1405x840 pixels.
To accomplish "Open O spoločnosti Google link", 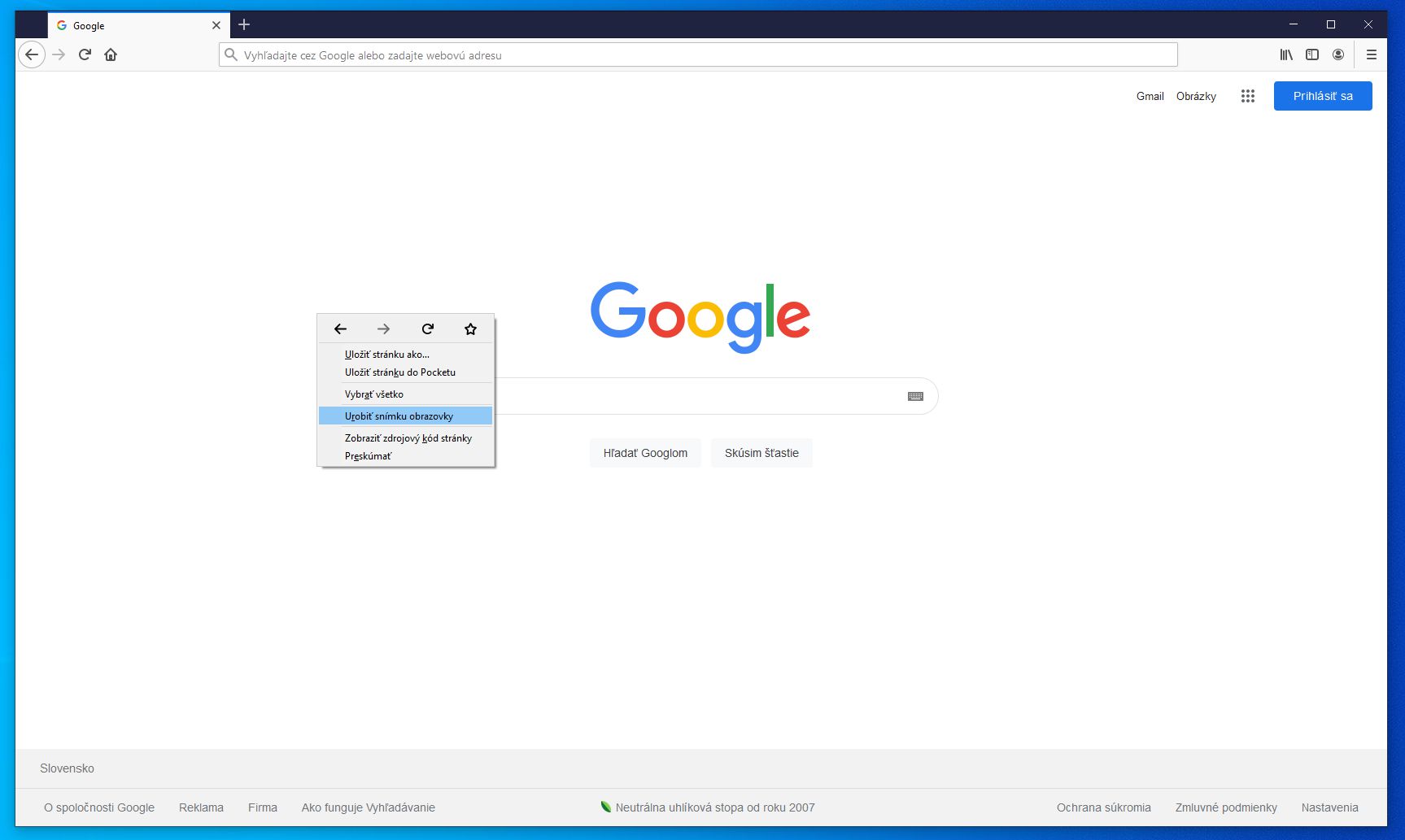I will tap(99, 807).
